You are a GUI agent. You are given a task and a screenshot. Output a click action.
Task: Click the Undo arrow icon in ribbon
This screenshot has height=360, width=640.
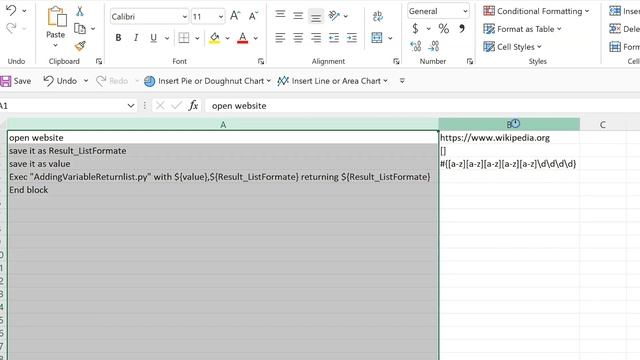click(11, 10)
